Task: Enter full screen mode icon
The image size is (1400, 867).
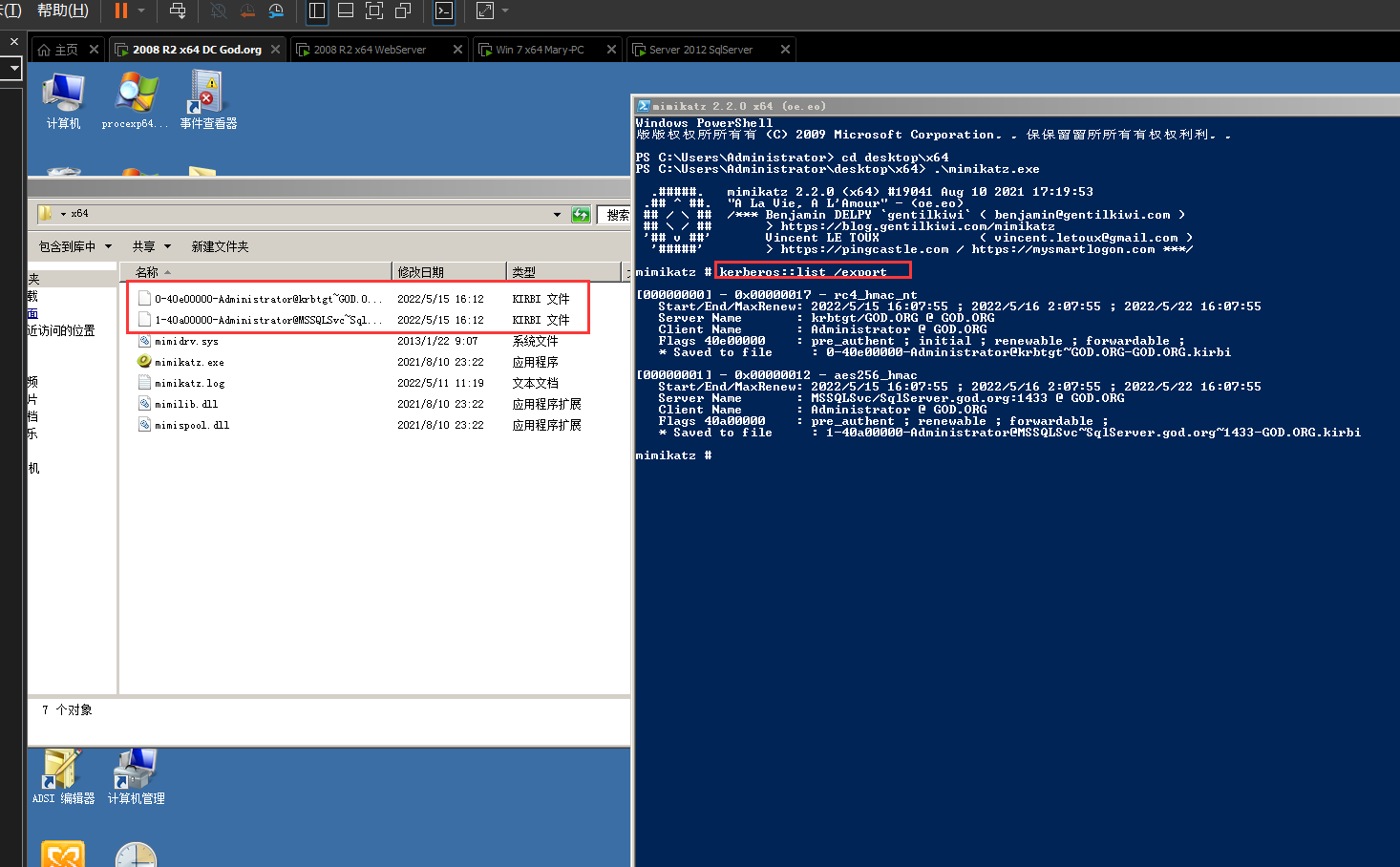Action: pyautogui.click(x=374, y=11)
